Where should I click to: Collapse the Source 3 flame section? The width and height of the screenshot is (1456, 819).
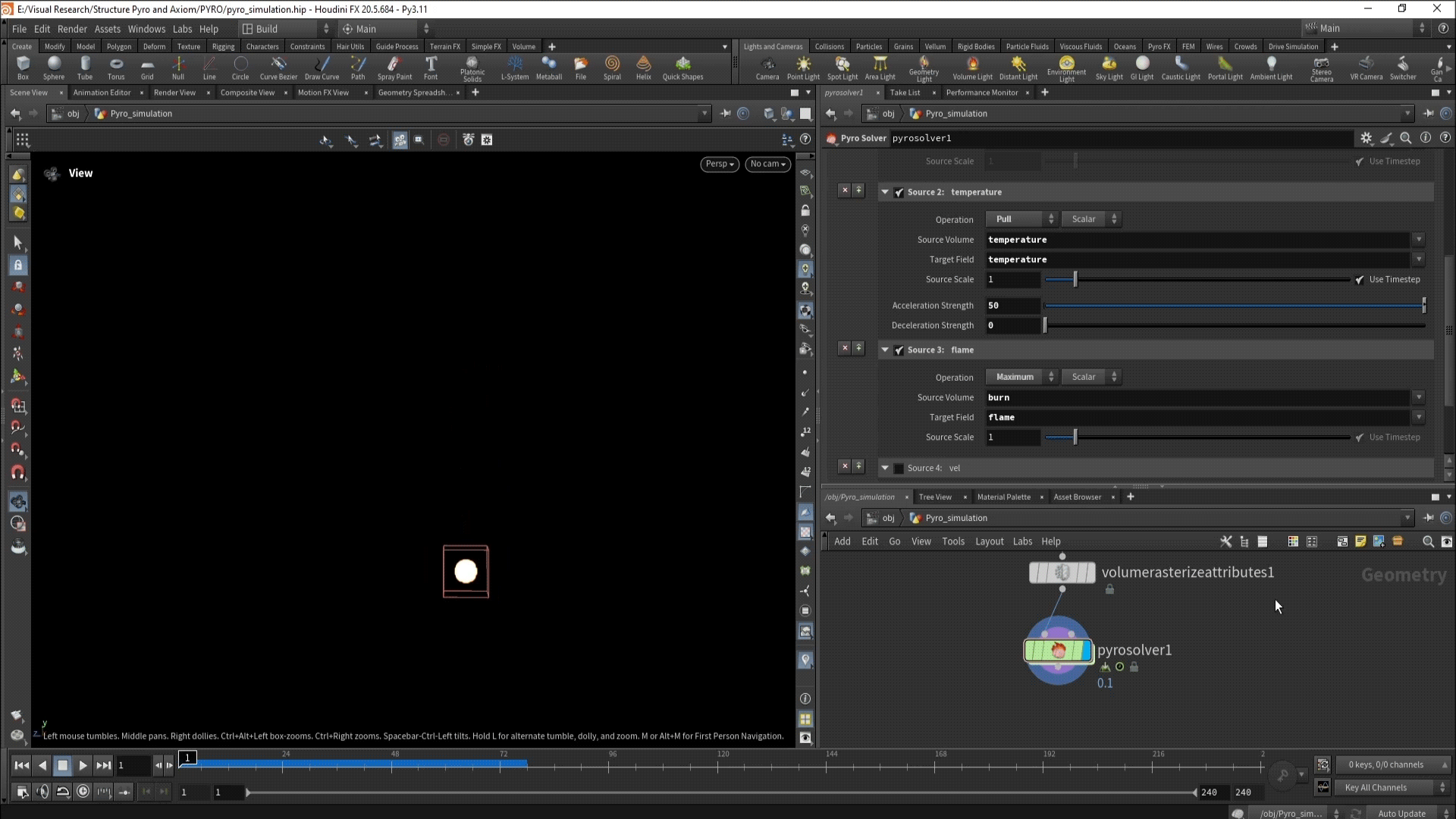click(x=885, y=350)
